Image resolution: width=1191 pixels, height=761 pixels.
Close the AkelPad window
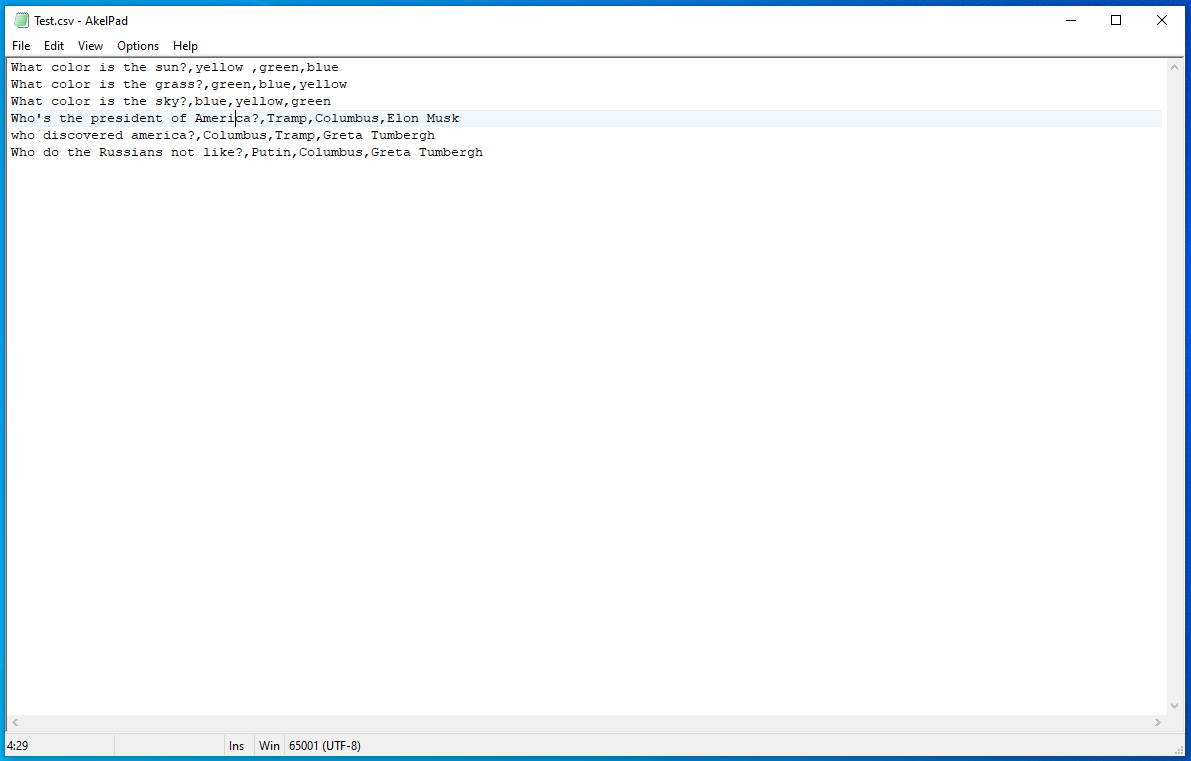point(1161,21)
